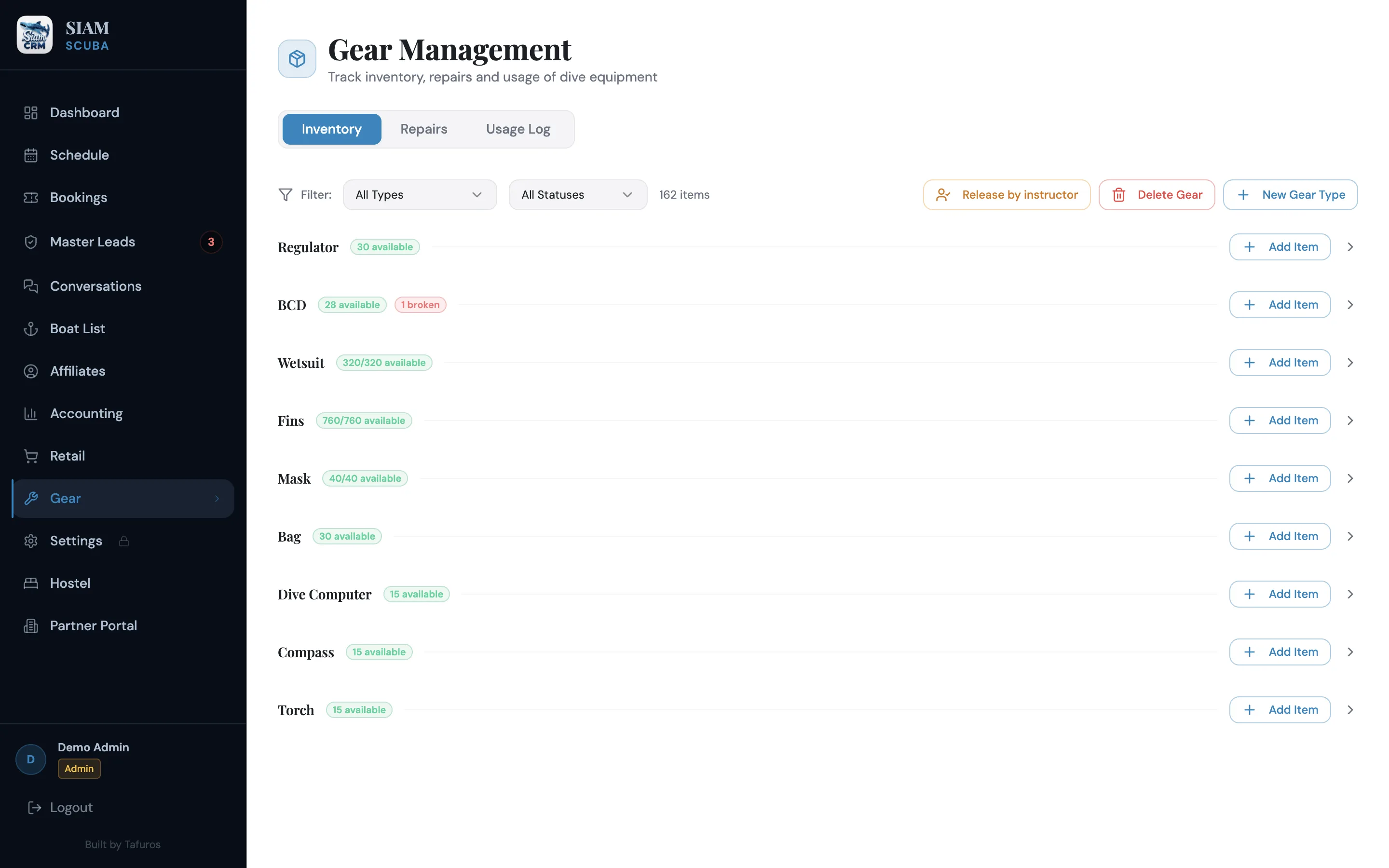Click the Logout arrow icon
Screen dimensions: 1389x868
click(34, 807)
